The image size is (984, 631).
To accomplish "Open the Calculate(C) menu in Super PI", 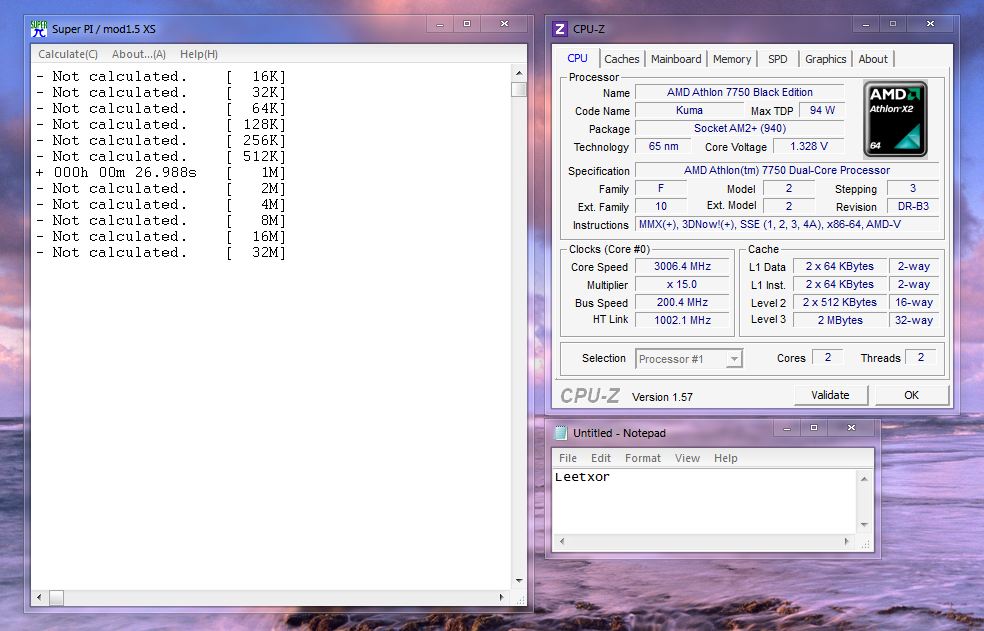I will pos(68,54).
